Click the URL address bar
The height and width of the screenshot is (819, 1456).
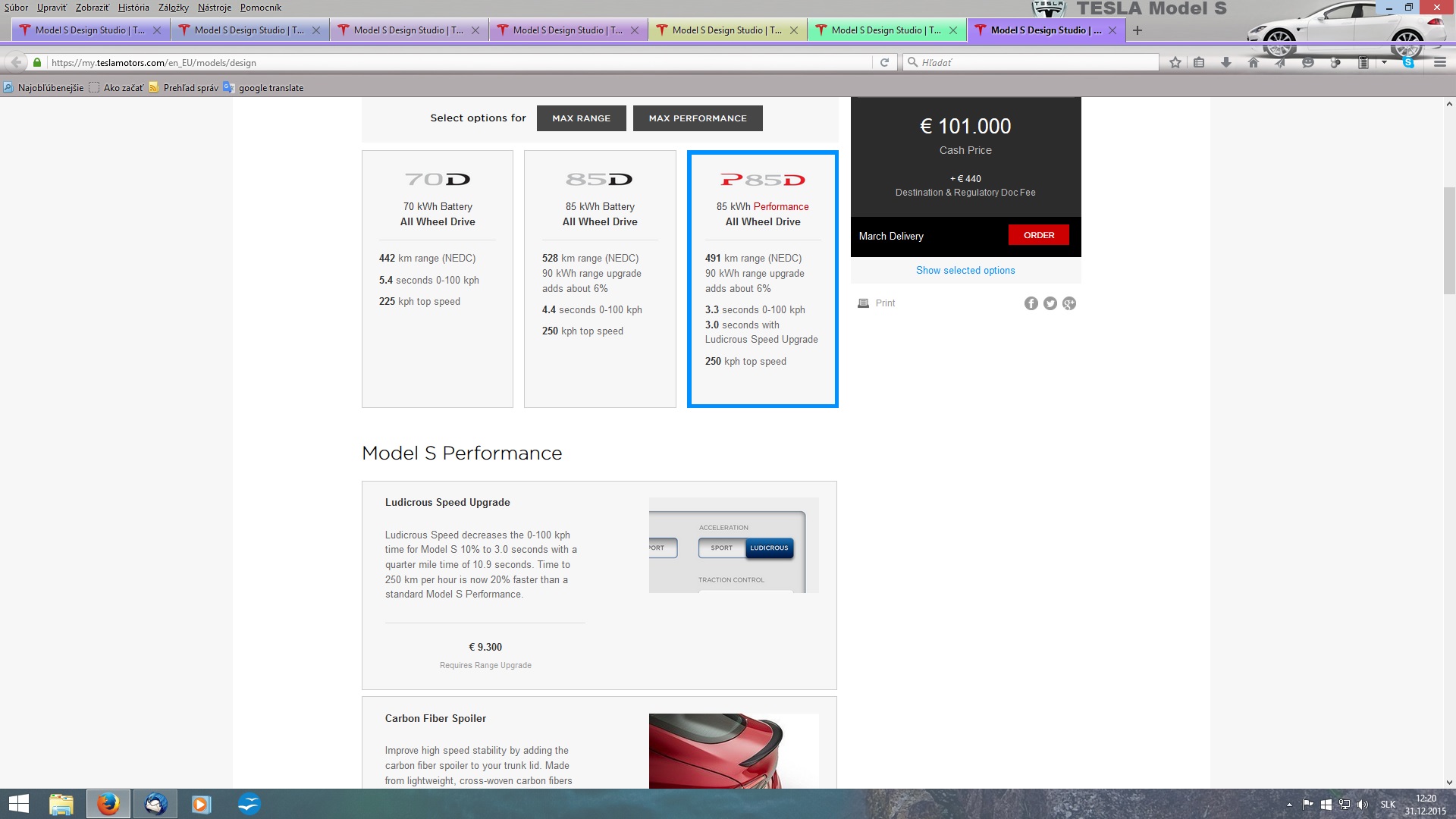(x=460, y=62)
